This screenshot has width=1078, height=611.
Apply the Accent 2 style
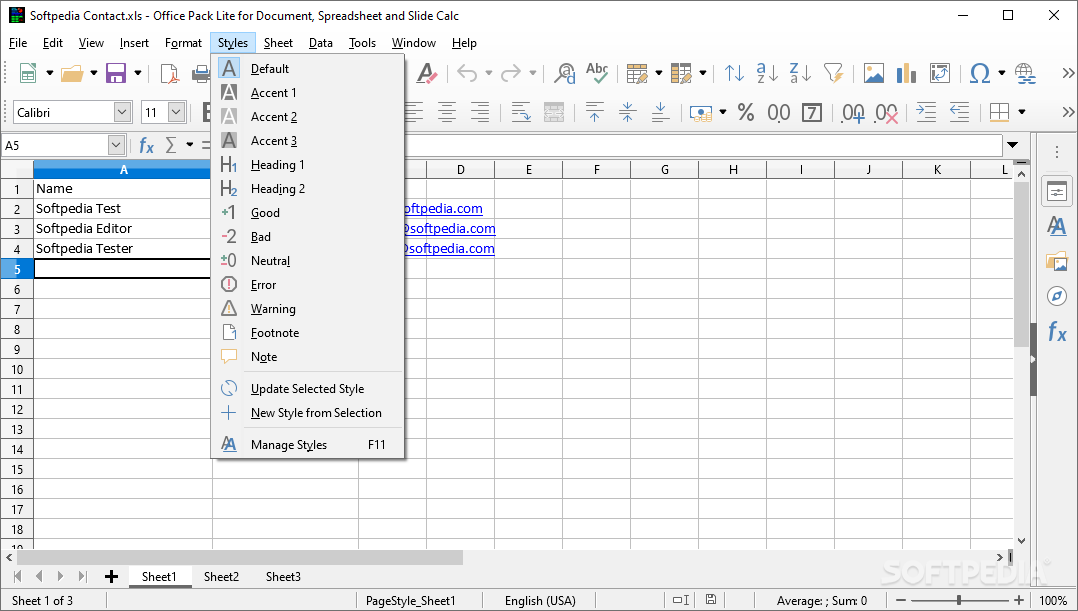coord(308,117)
